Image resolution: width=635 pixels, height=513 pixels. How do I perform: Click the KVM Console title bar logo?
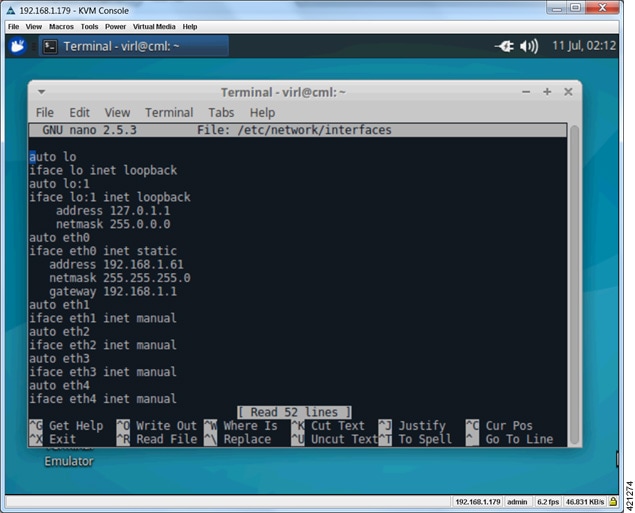click(11, 11)
